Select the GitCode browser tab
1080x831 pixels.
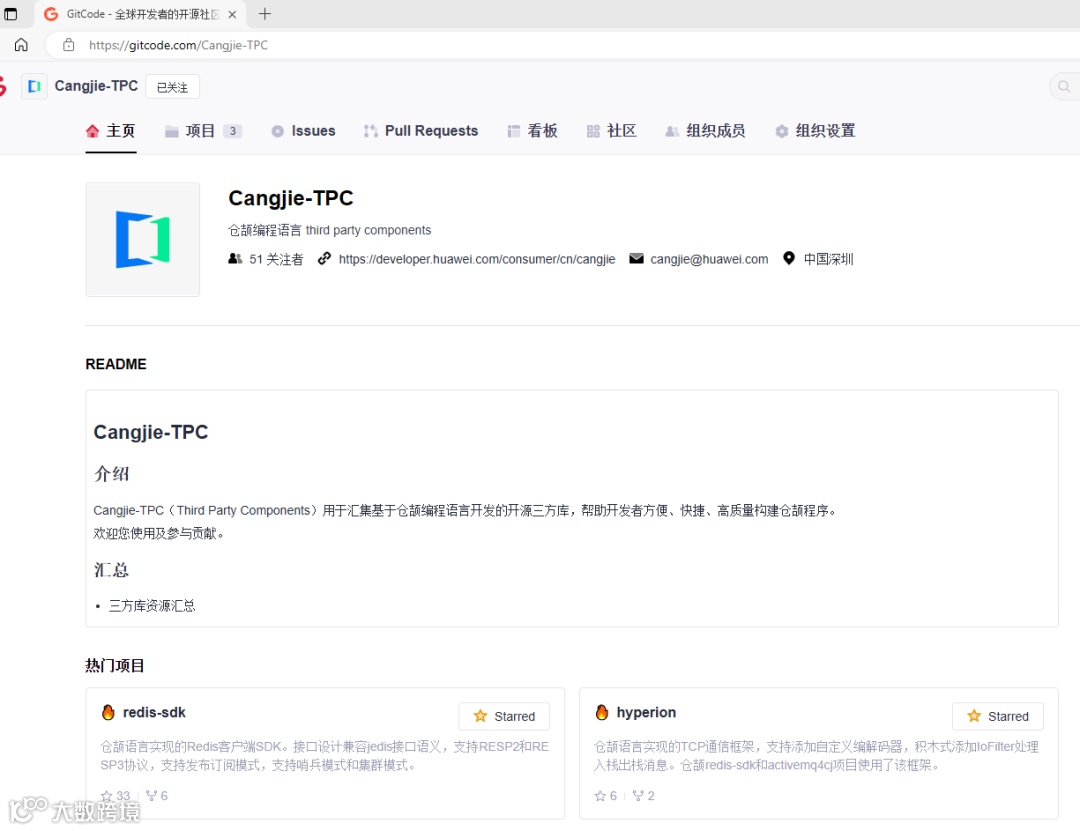coord(141,14)
